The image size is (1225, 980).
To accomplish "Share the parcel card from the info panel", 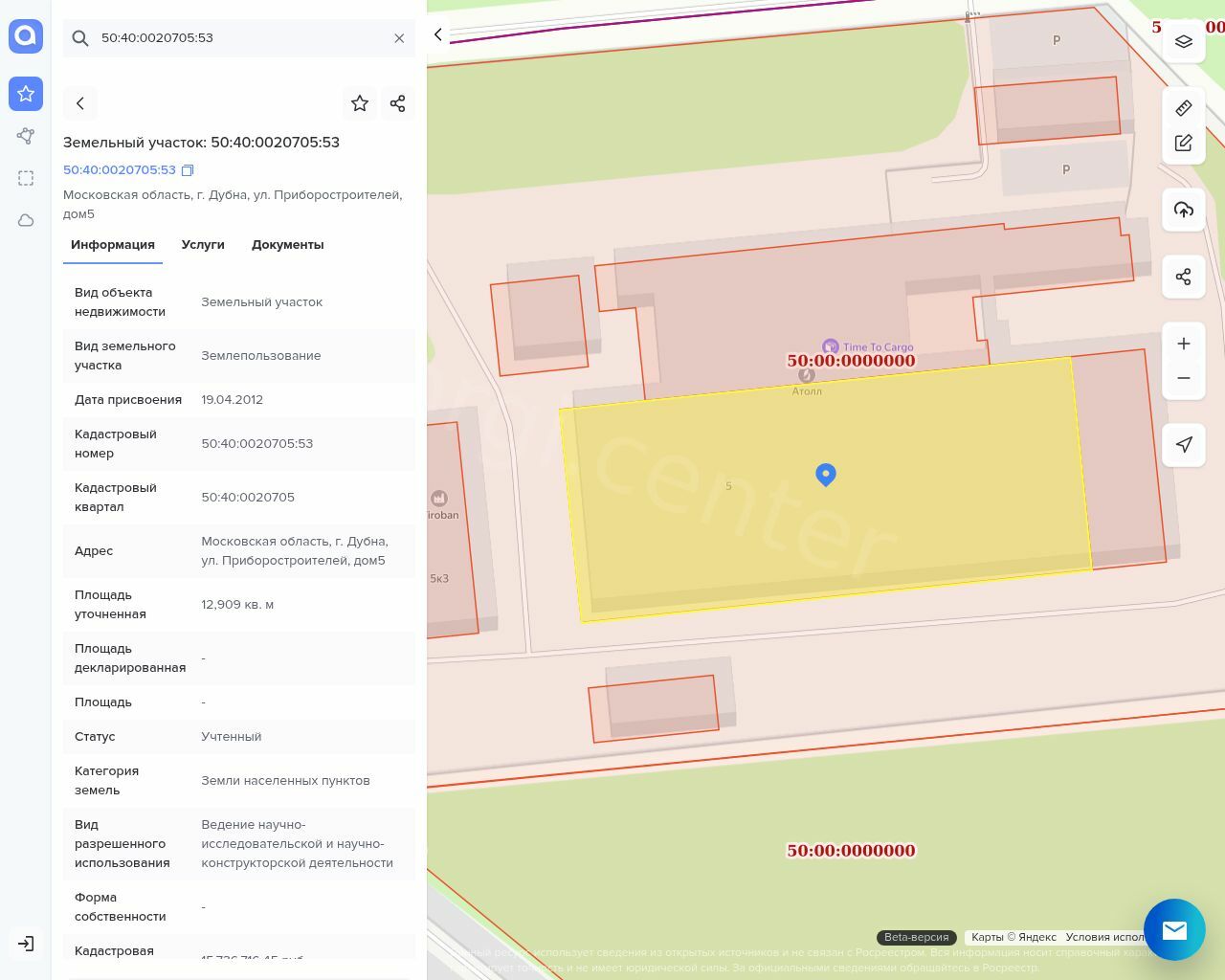I will pos(397,103).
